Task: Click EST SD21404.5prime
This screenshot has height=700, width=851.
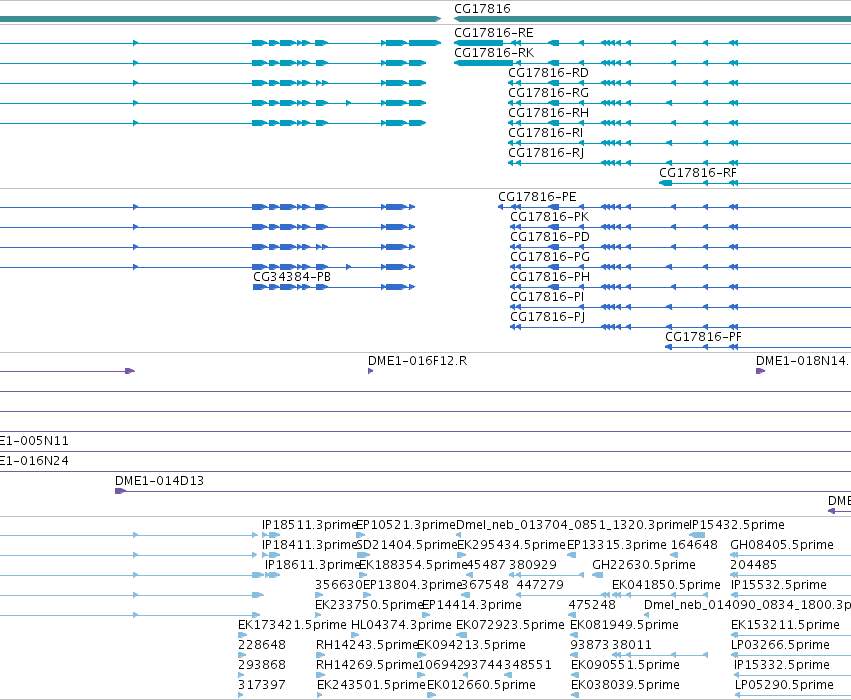Action: pos(407,545)
